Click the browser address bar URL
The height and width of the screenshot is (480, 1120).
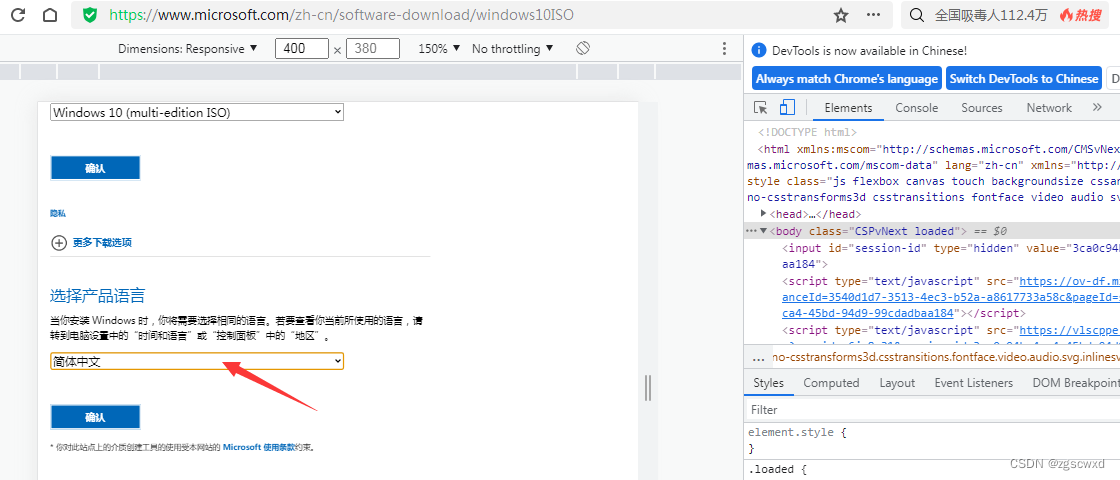click(x=341, y=15)
